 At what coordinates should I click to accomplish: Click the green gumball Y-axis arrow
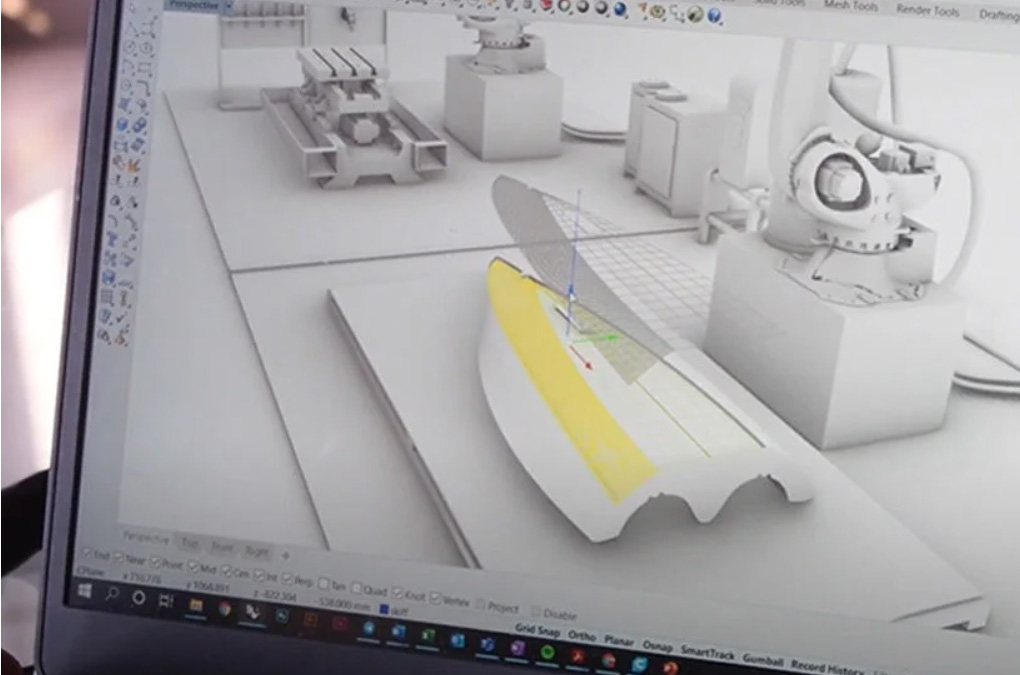(611, 338)
